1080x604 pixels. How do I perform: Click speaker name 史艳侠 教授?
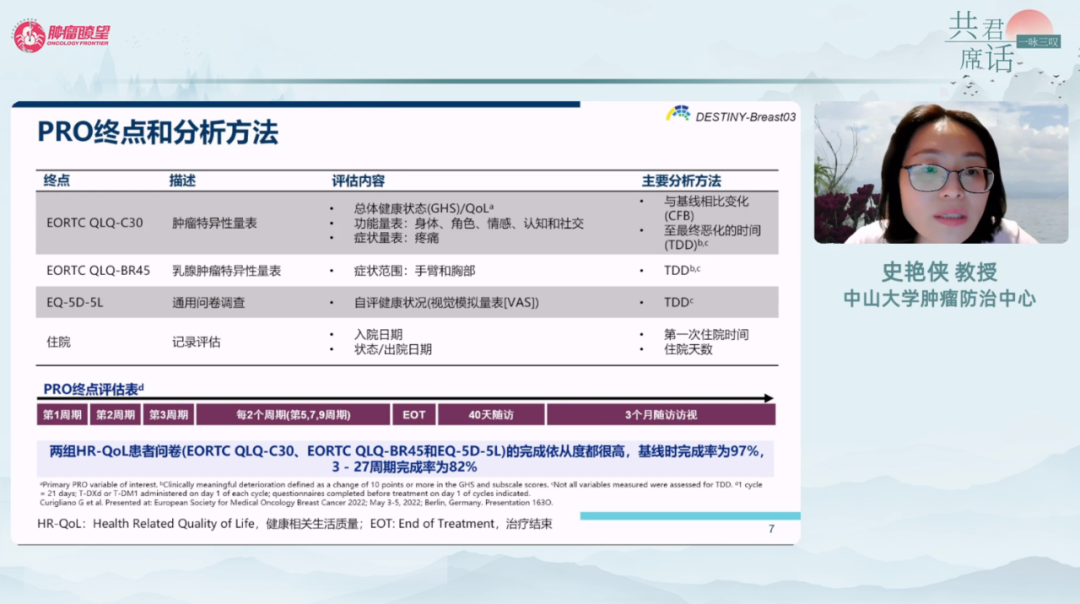(939, 272)
